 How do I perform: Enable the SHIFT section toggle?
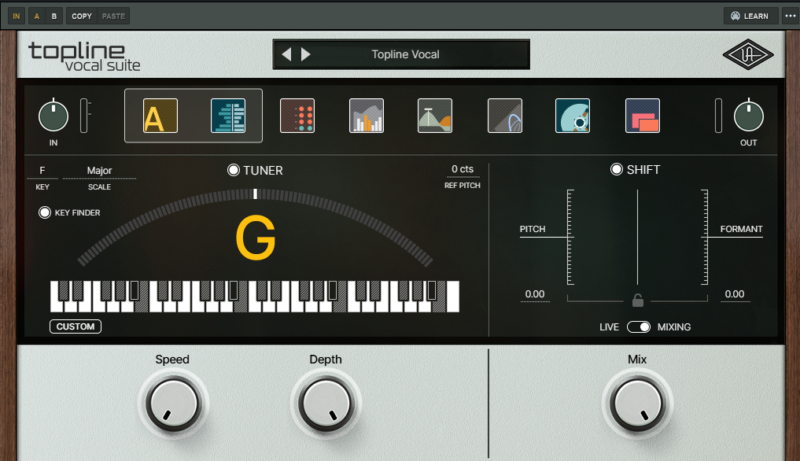pyautogui.click(x=617, y=170)
